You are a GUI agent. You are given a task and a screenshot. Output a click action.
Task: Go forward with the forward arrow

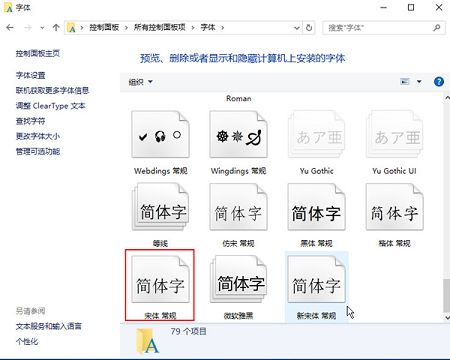tap(28, 28)
